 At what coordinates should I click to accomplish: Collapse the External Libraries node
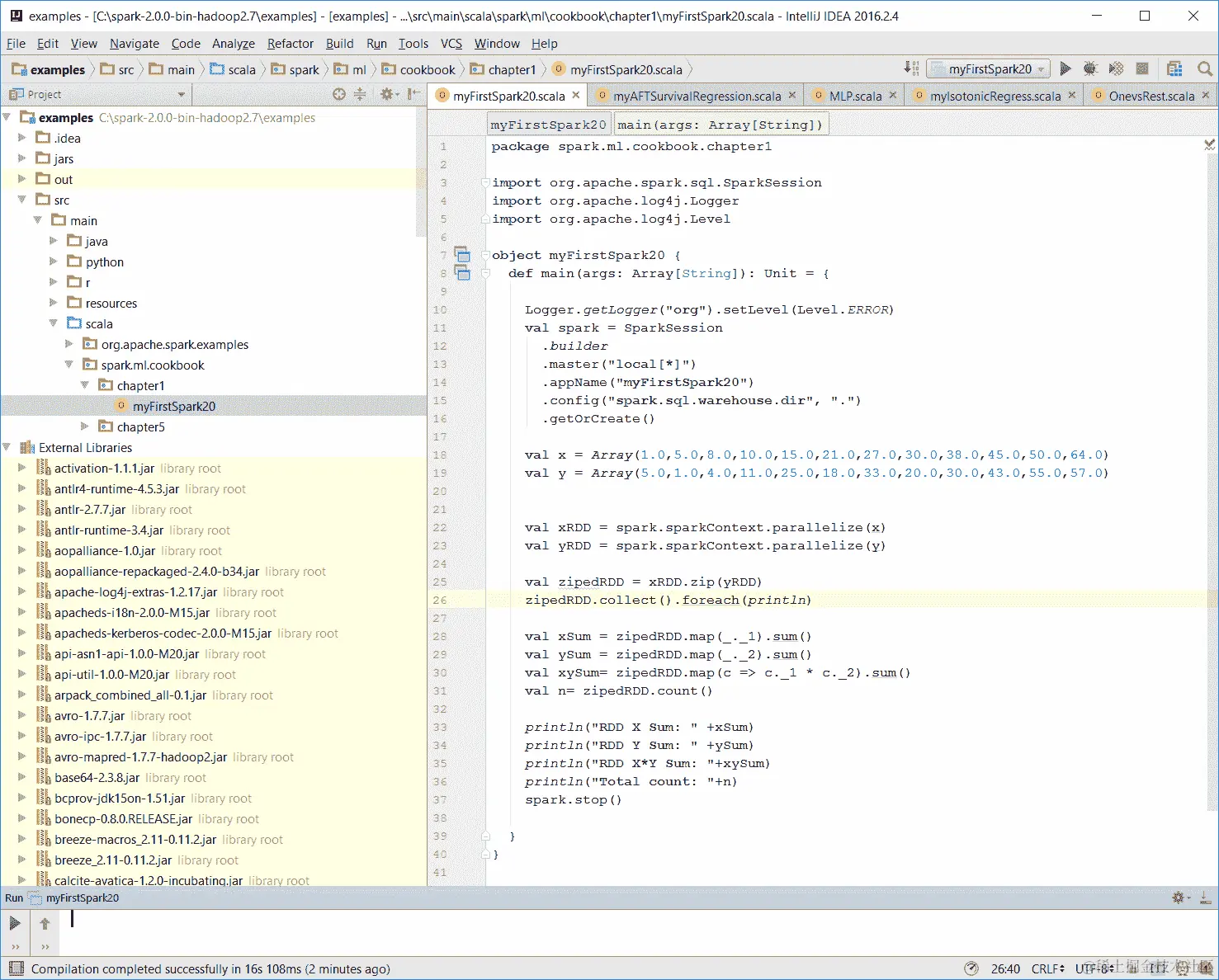[x=7, y=447]
